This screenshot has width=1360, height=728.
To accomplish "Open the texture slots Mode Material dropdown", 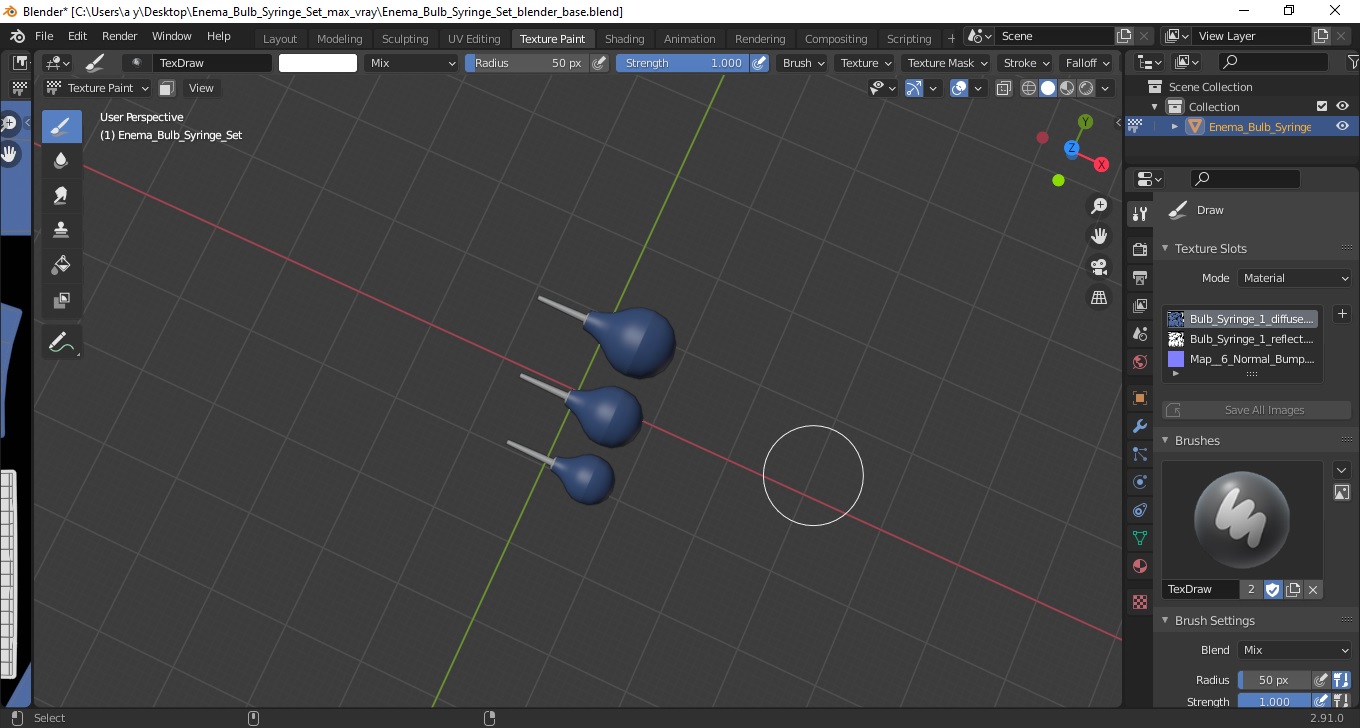I will (1294, 278).
